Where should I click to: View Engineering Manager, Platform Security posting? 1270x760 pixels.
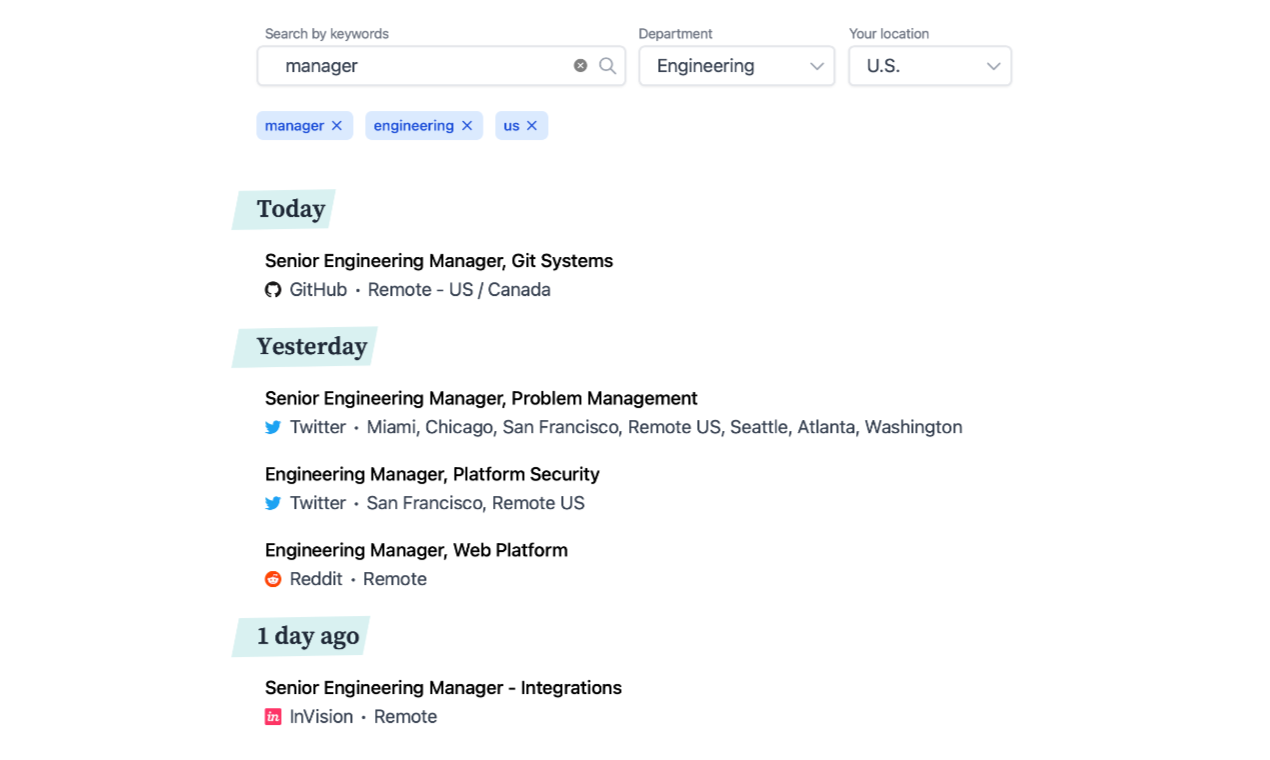(432, 475)
